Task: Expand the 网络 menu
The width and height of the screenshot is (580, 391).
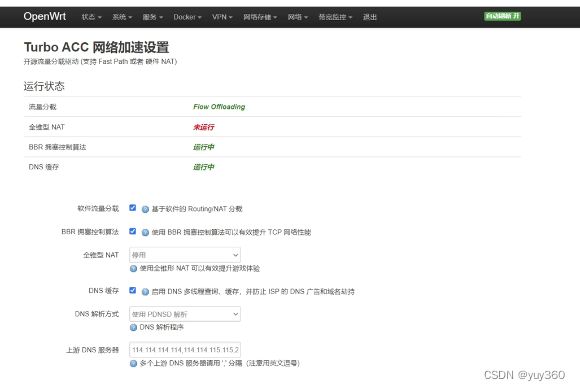Action: 298,17
